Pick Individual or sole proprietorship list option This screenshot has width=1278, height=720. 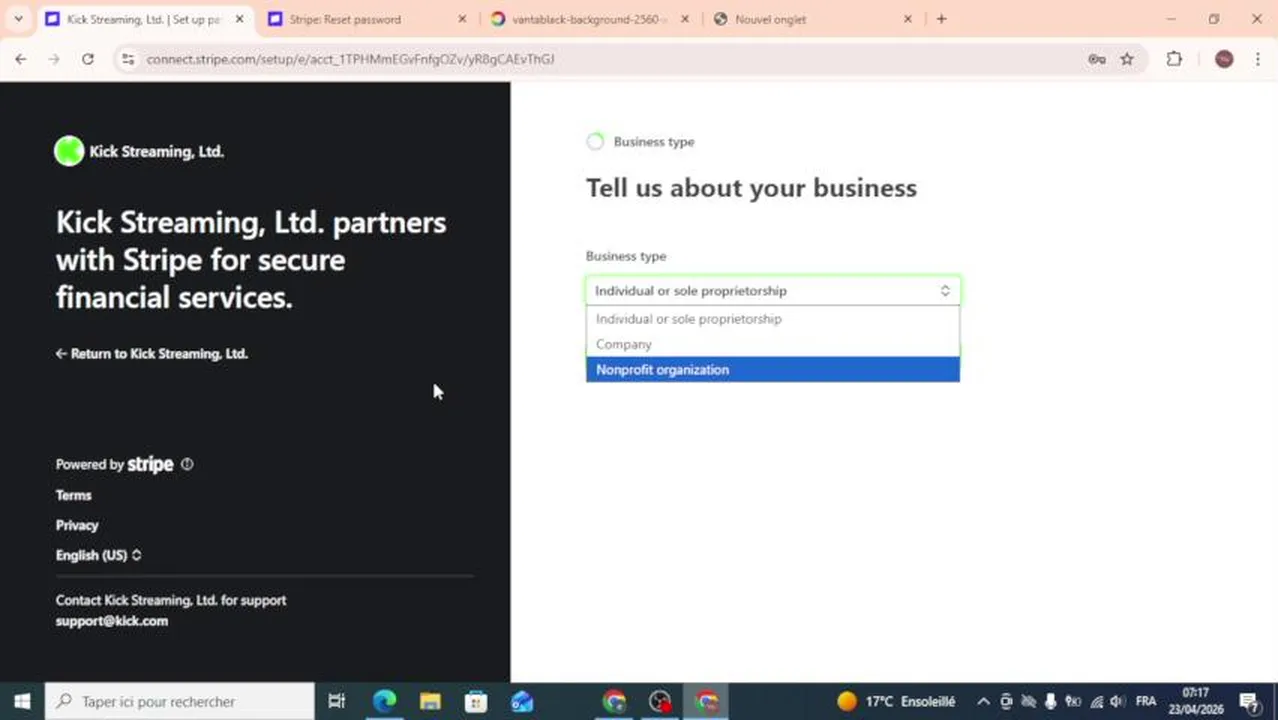(772, 319)
